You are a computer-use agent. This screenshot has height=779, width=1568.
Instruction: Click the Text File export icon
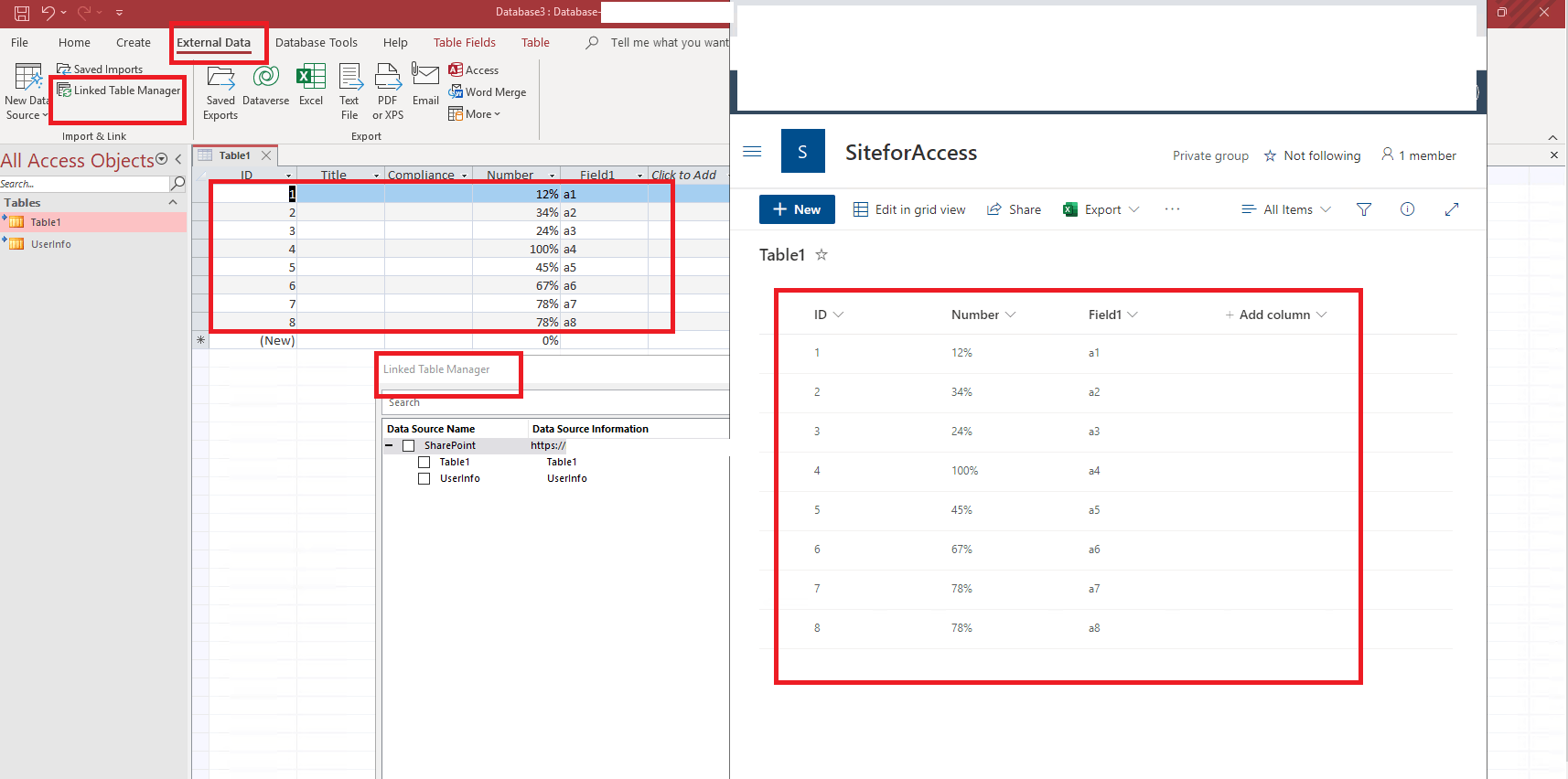(x=349, y=78)
